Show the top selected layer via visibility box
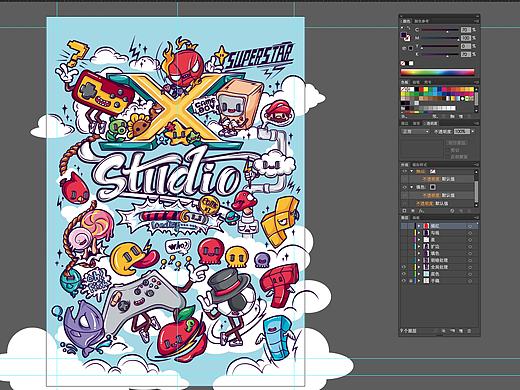Screen dimensions: 520x390 click(x=403, y=226)
